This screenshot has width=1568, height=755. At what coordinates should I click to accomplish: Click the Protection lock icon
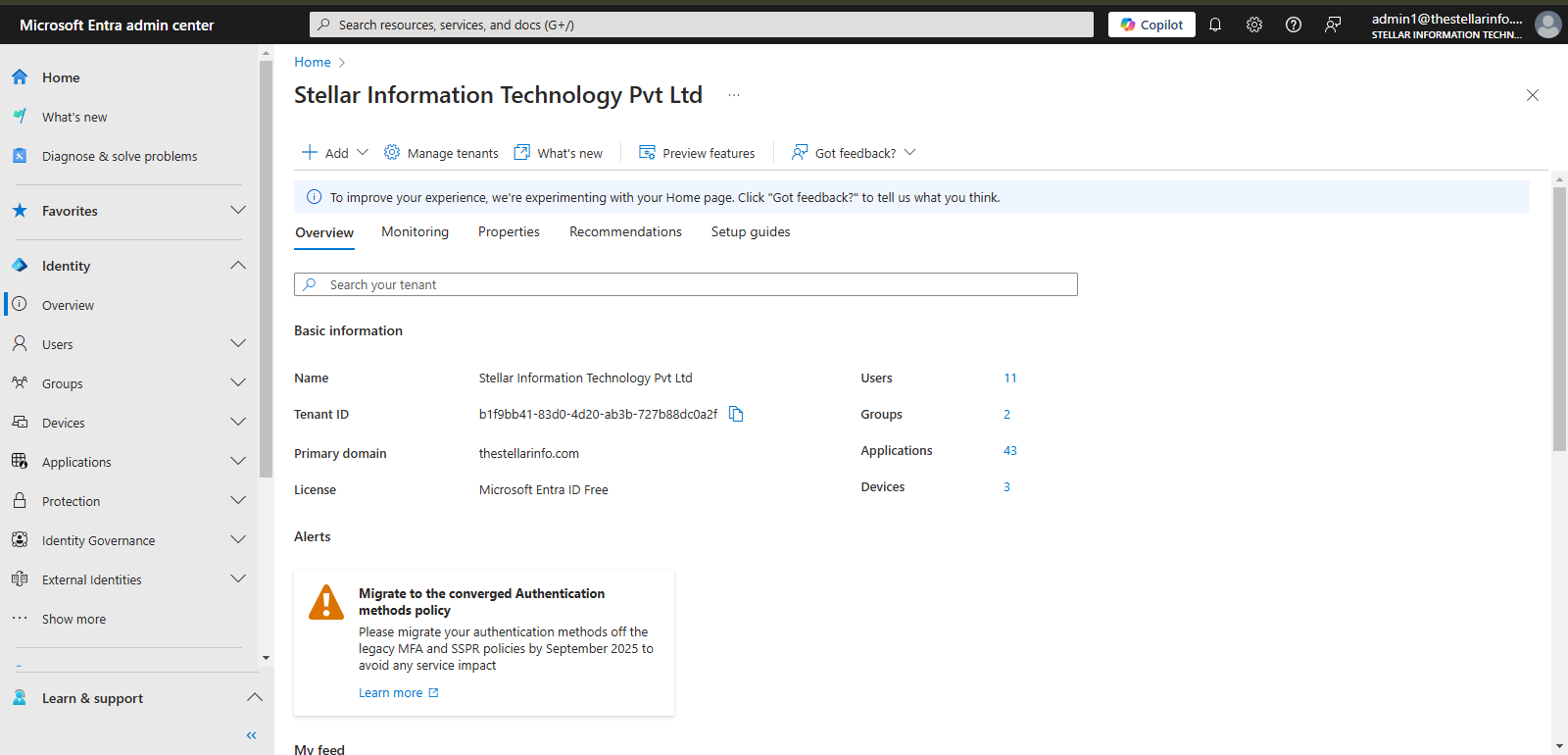click(20, 500)
